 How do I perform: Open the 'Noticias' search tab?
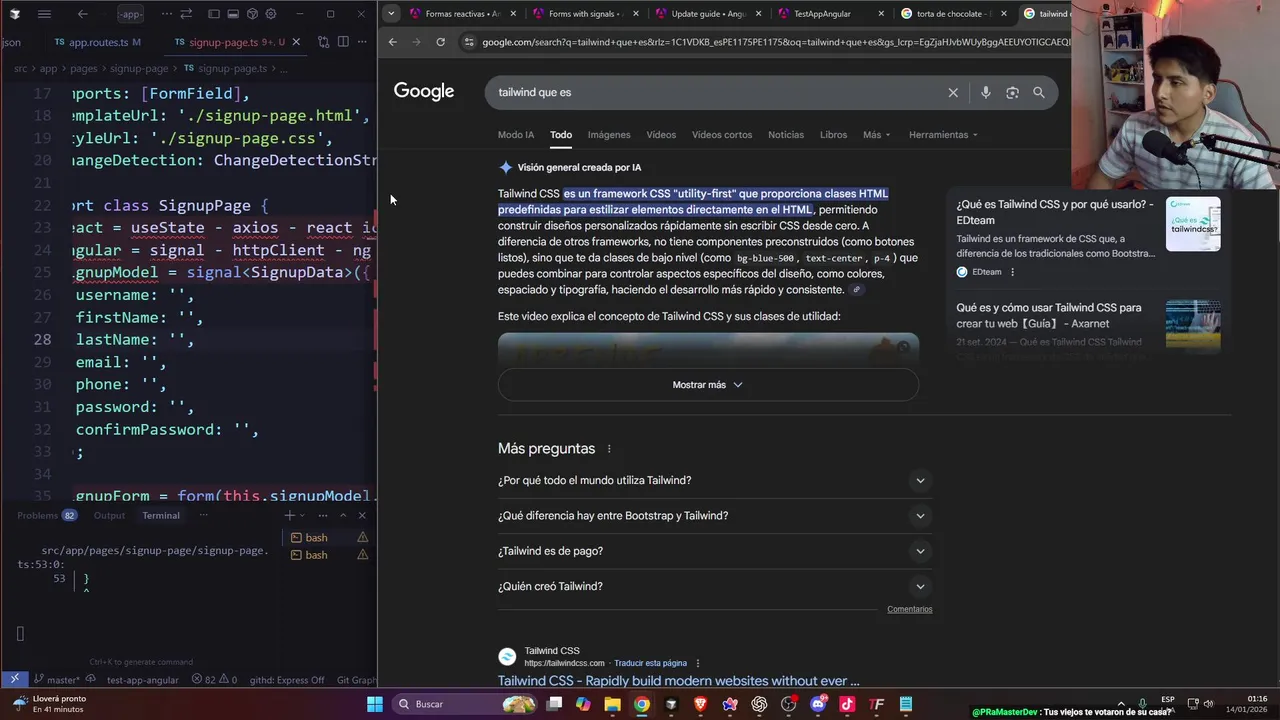786,134
